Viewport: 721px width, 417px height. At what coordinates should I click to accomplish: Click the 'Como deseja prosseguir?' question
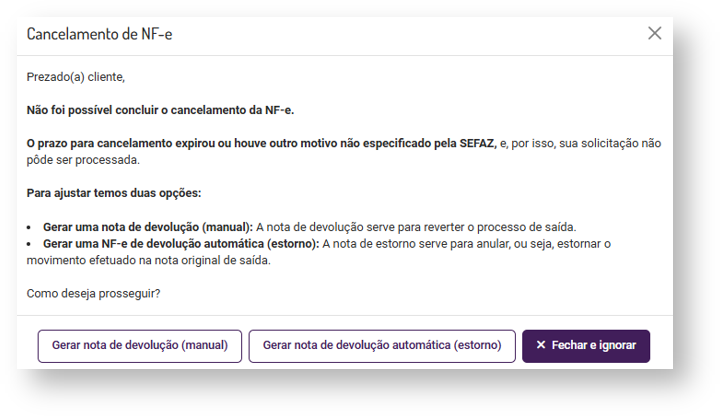[94, 294]
